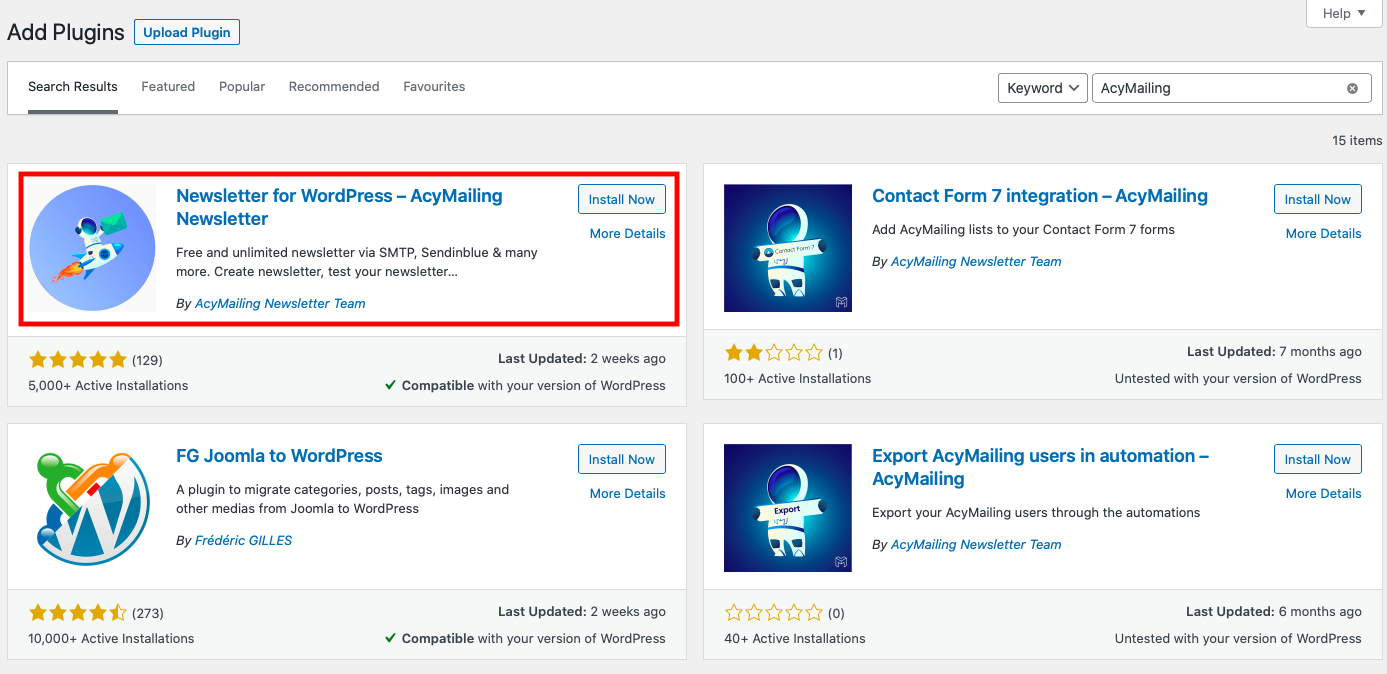Click the five-star rating with 129 reviews
This screenshot has height=674, width=1387.
[x=78, y=359]
